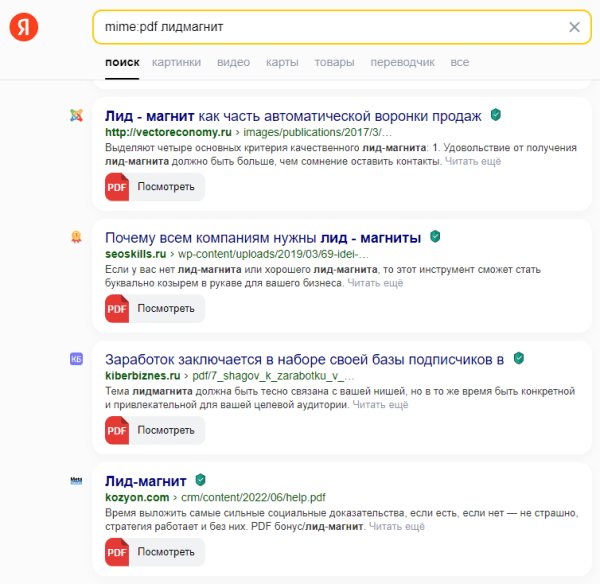Click the verified shield on the seoskills result
Viewport: 600px width, 584px height.
(435, 237)
